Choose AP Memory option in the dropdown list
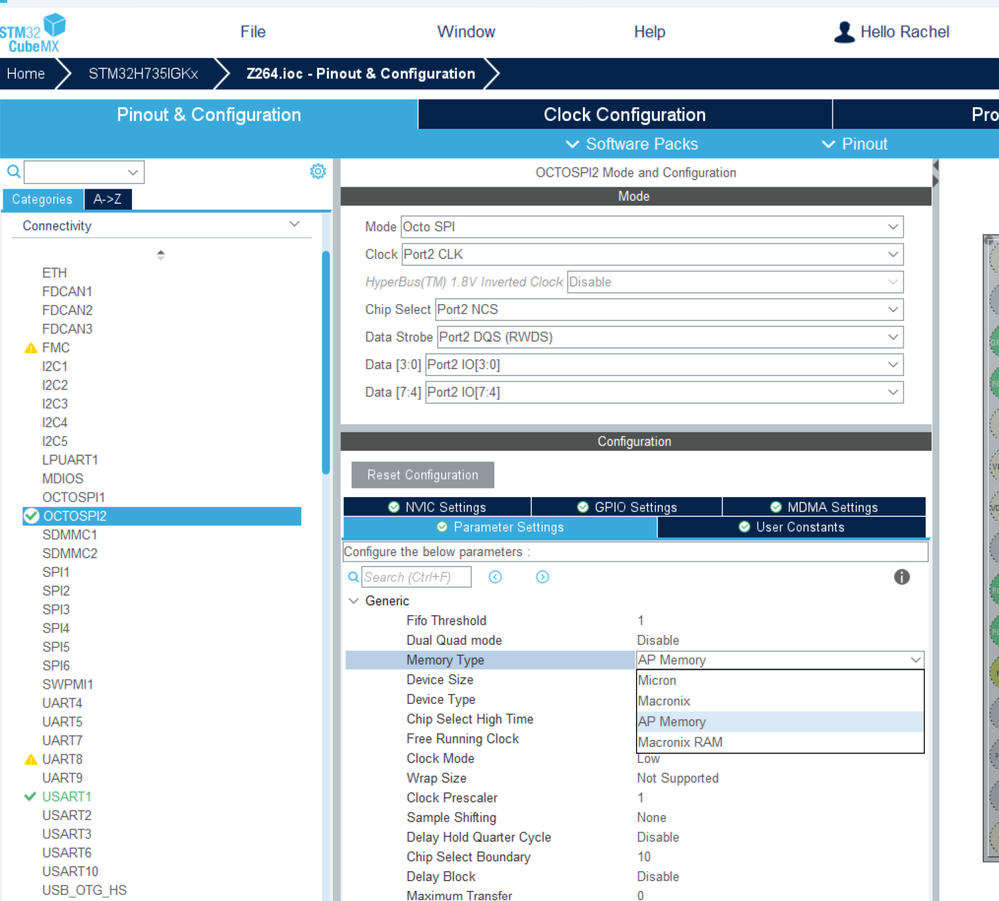The height and width of the screenshot is (901, 999). click(780, 722)
